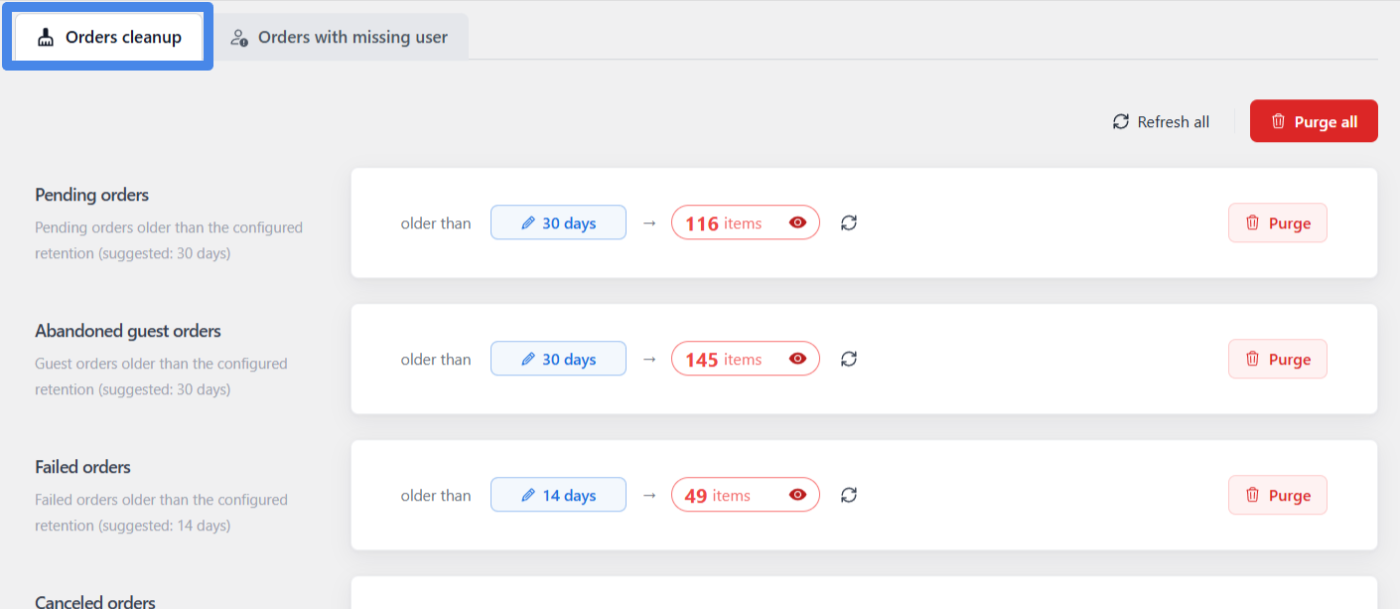
Task: Switch to Orders with missing user tab
Action: click(340, 37)
